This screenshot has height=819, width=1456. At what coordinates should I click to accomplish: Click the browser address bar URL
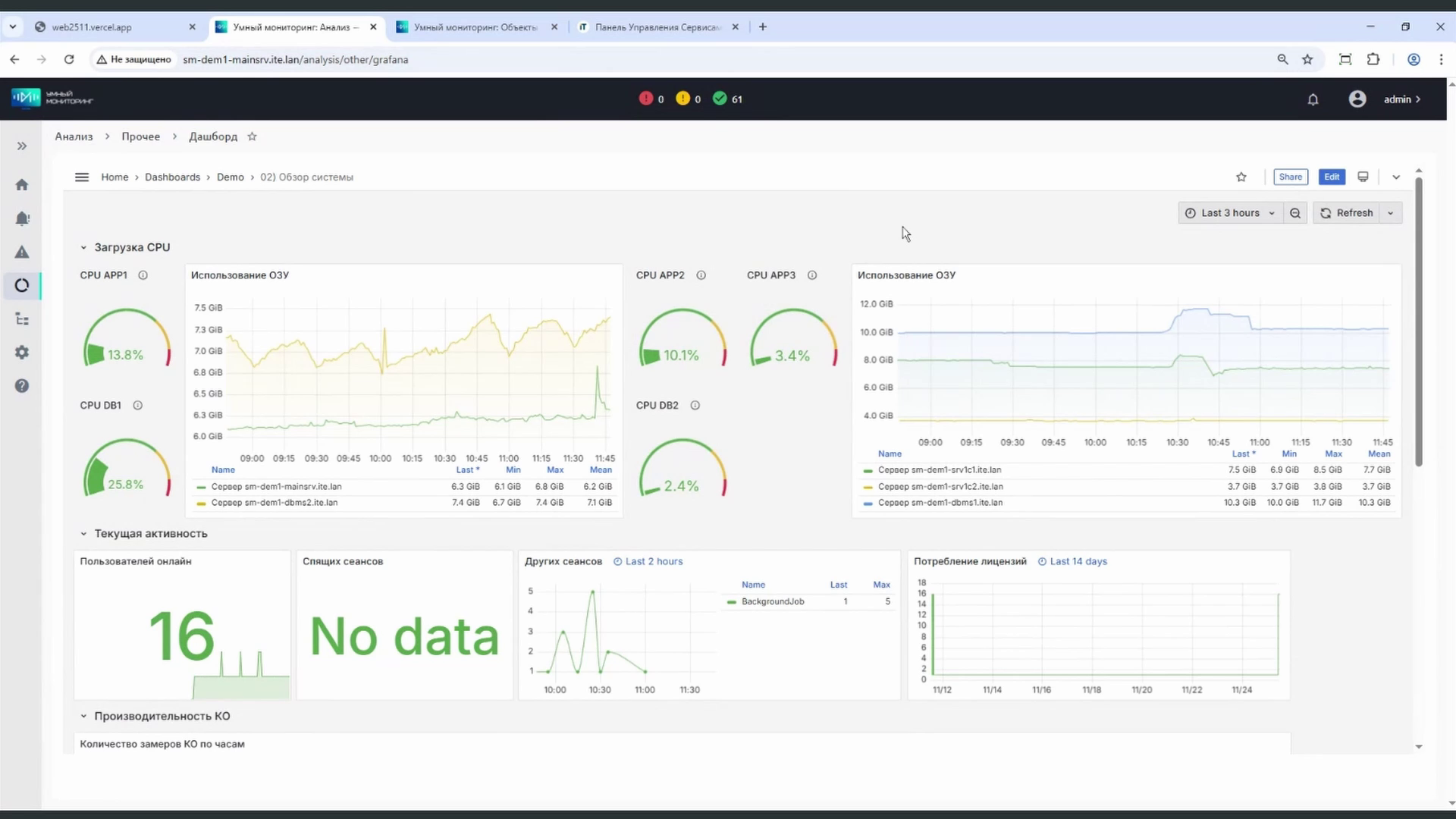pos(296,59)
